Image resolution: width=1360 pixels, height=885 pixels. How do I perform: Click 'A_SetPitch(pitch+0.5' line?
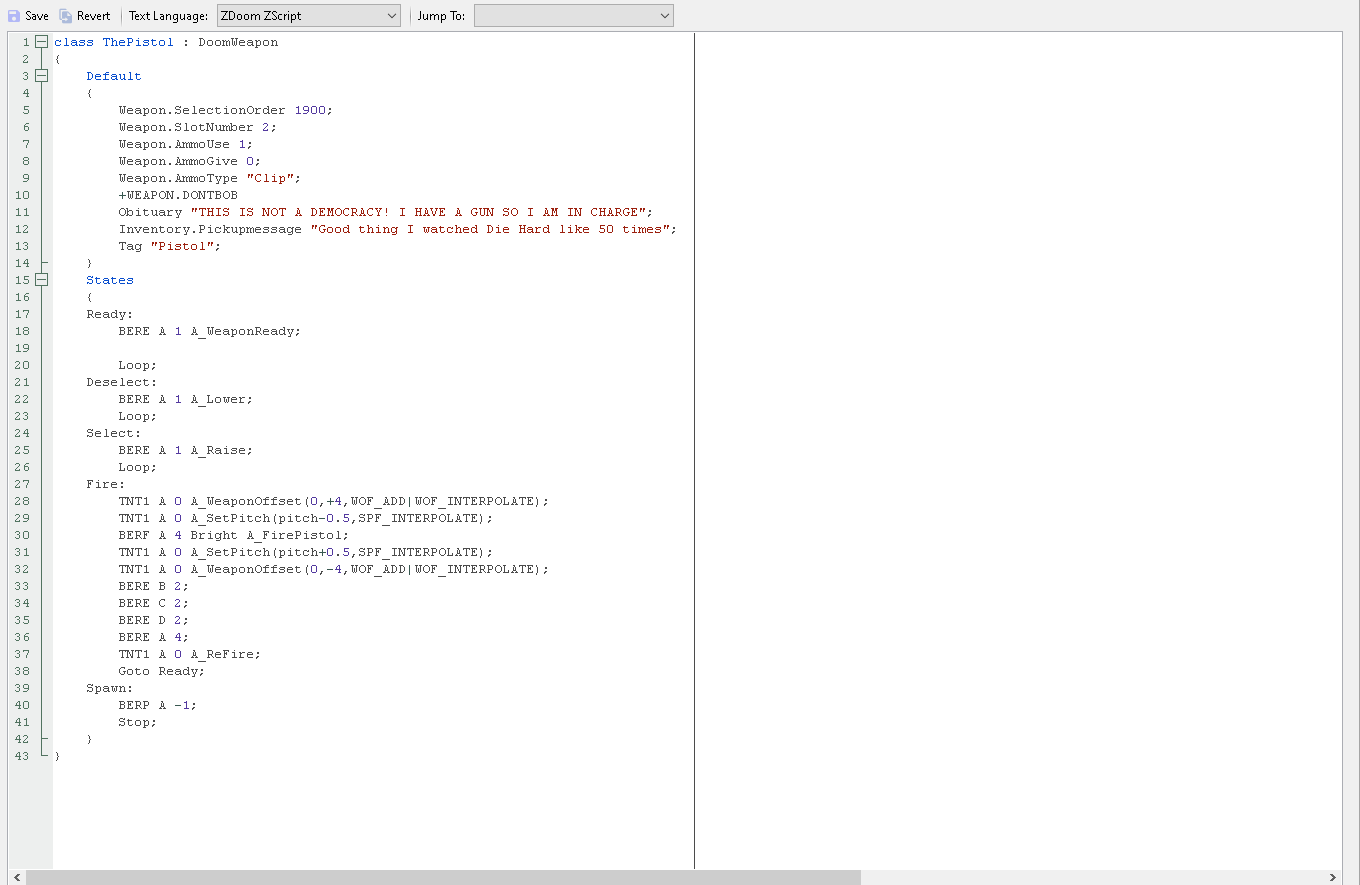coord(306,552)
